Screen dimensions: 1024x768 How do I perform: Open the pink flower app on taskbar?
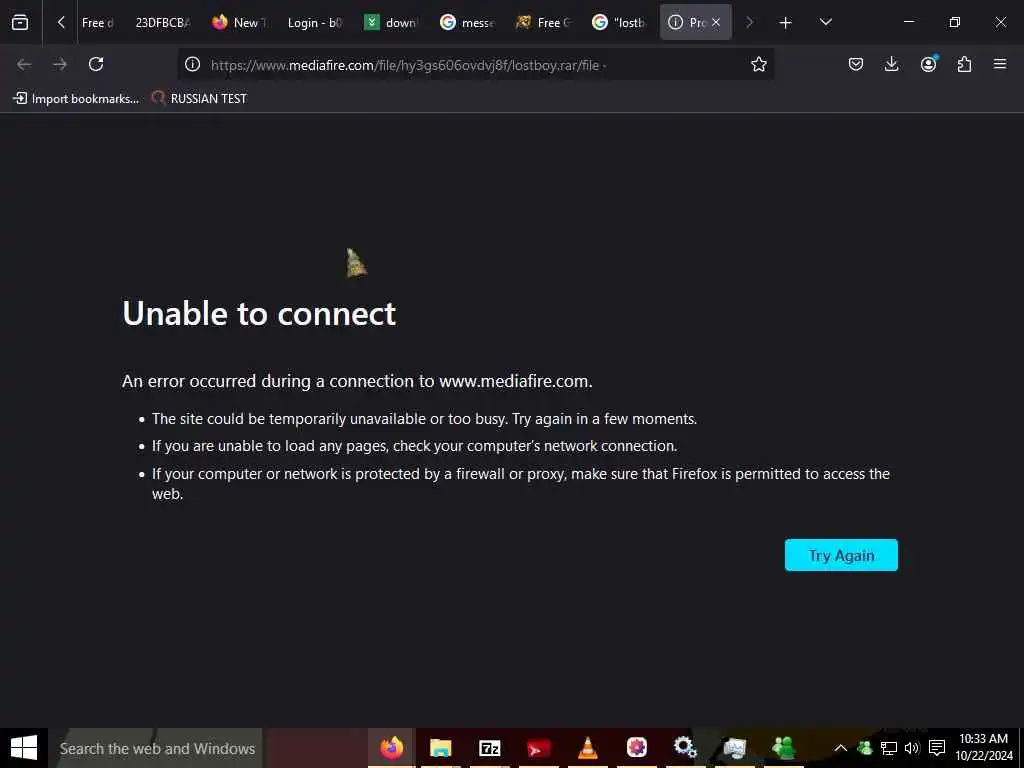[x=637, y=748]
